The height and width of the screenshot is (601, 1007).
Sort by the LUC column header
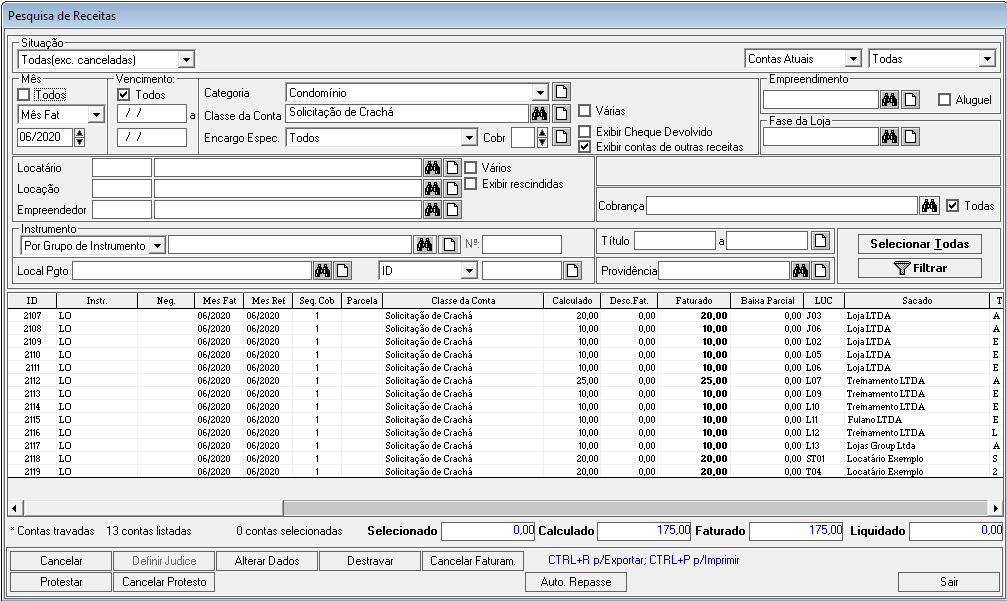[823, 300]
